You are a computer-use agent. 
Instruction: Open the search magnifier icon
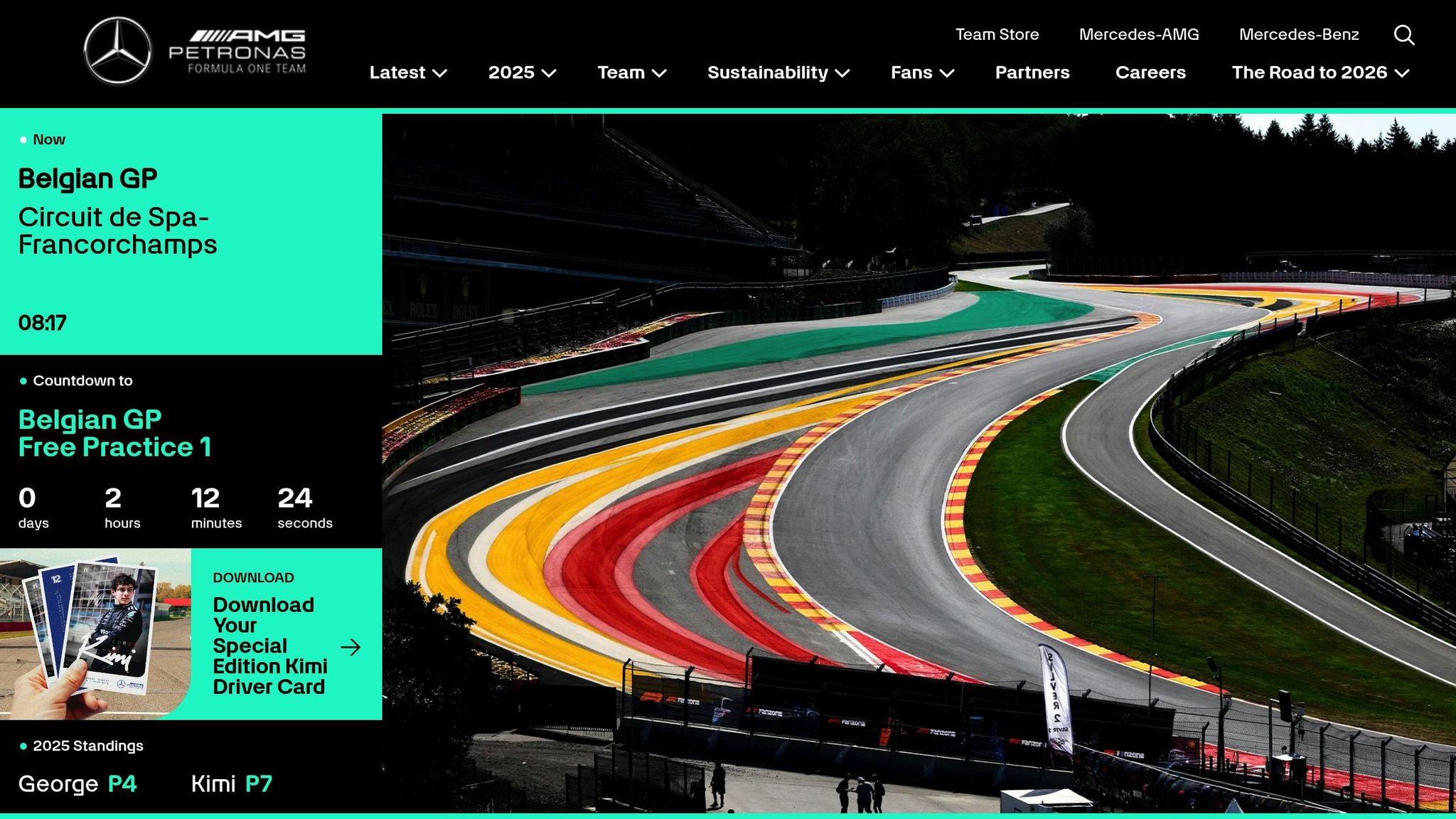click(x=1404, y=35)
